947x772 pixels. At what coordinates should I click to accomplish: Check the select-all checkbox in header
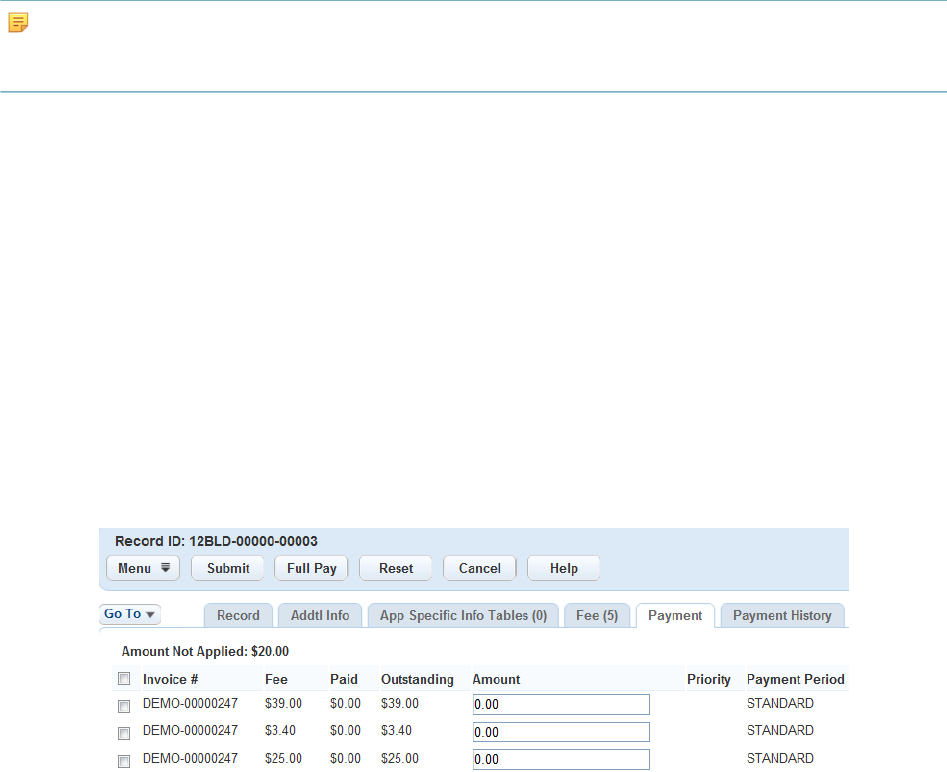(124, 678)
